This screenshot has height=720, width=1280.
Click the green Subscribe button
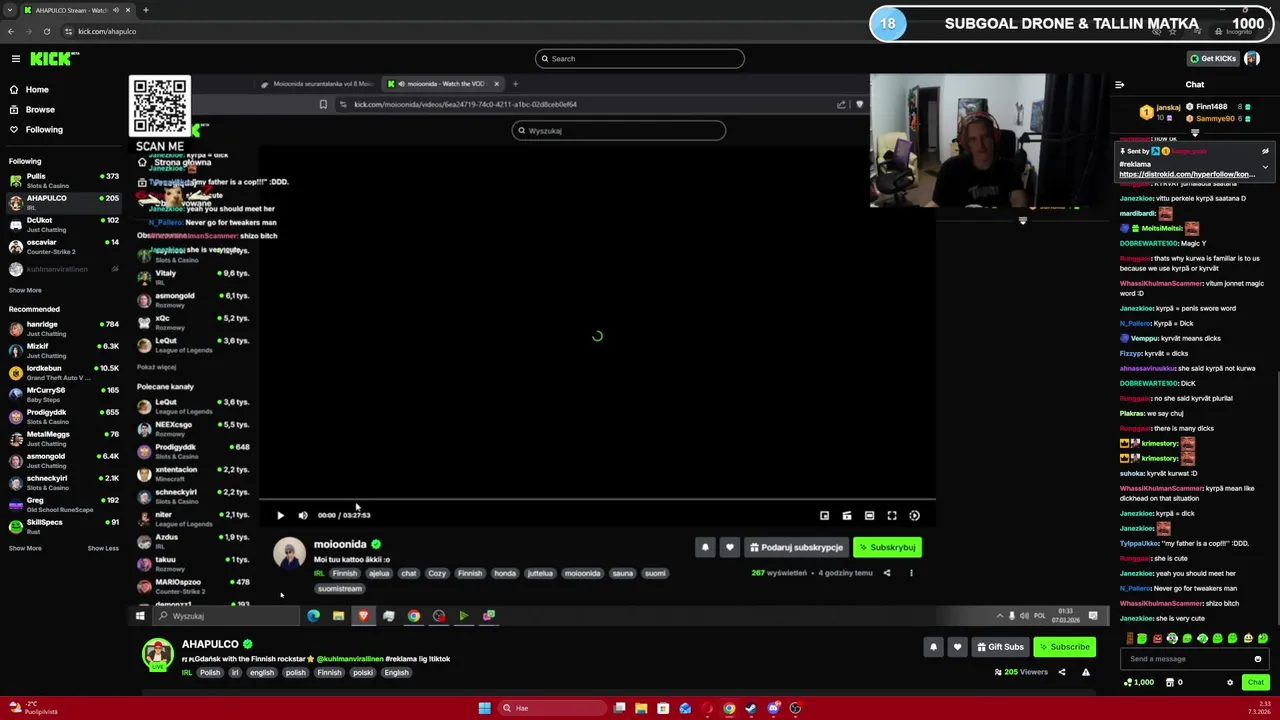1064,647
